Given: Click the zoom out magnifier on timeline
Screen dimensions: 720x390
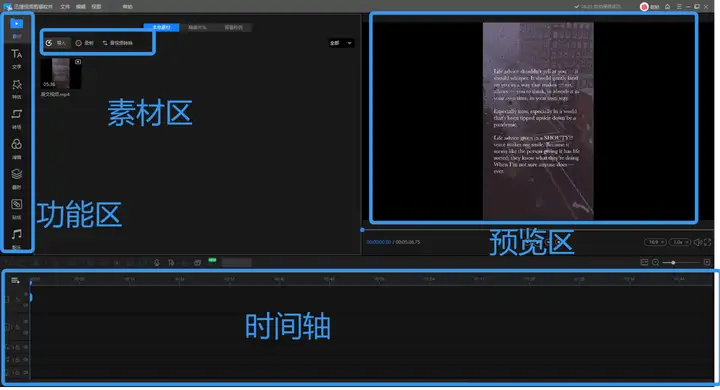Looking at the screenshot, I should [655, 262].
